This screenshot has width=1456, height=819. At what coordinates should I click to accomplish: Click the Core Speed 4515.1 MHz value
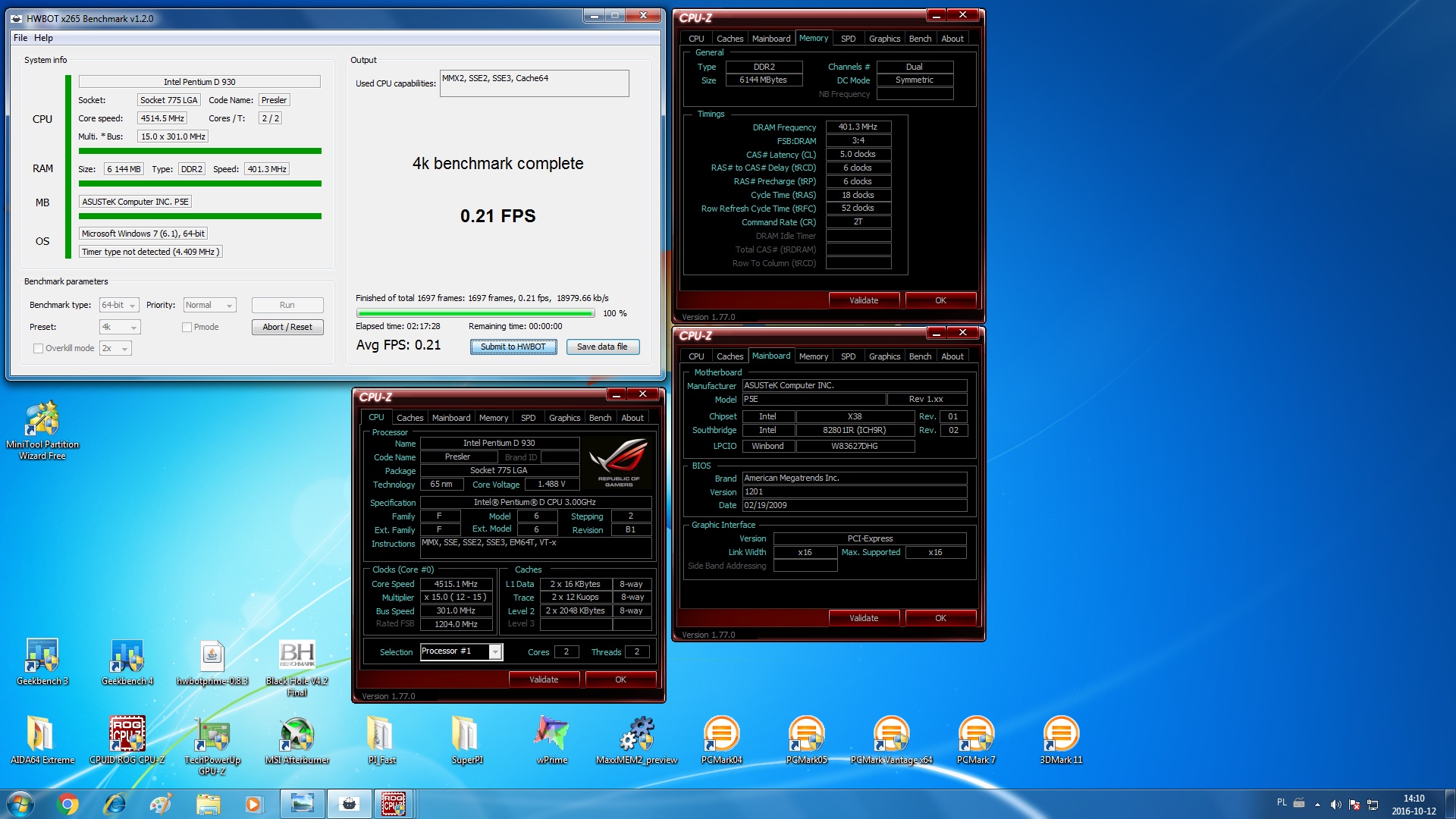click(x=456, y=584)
